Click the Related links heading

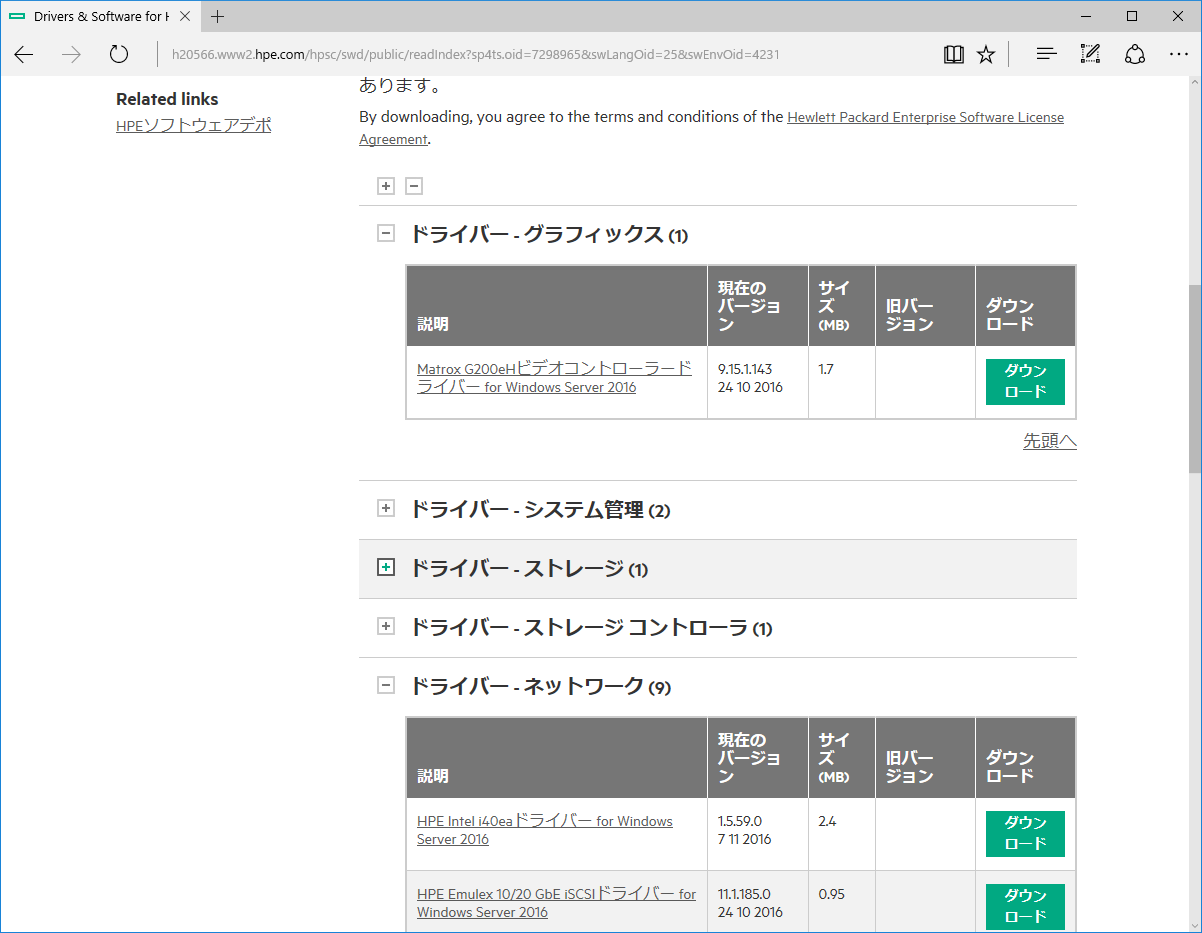167,99
